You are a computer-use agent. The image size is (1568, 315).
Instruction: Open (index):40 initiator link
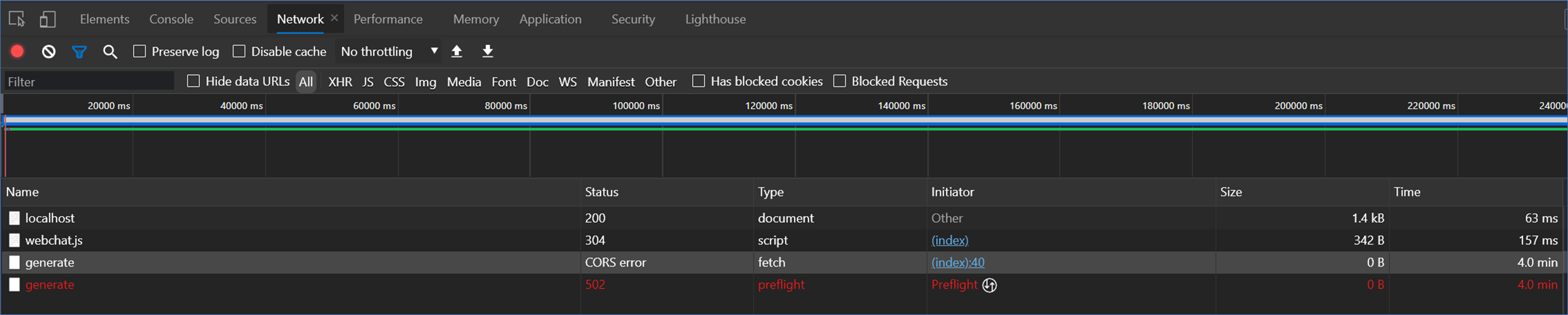pos(958,262)
